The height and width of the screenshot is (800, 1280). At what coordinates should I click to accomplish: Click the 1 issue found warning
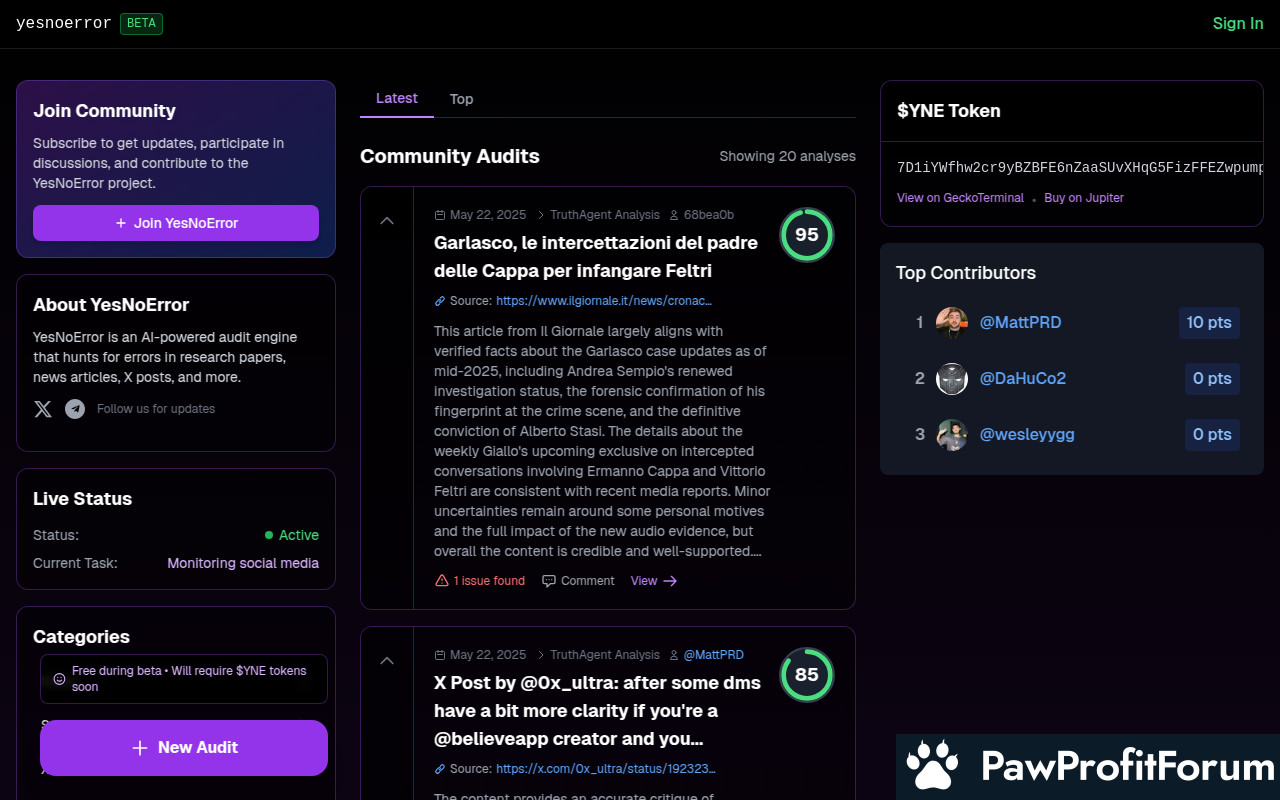pos(480,581)
